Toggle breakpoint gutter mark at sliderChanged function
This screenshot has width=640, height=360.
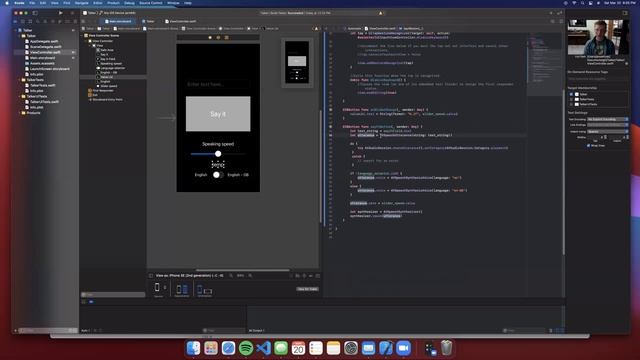(x=331, y=110)
